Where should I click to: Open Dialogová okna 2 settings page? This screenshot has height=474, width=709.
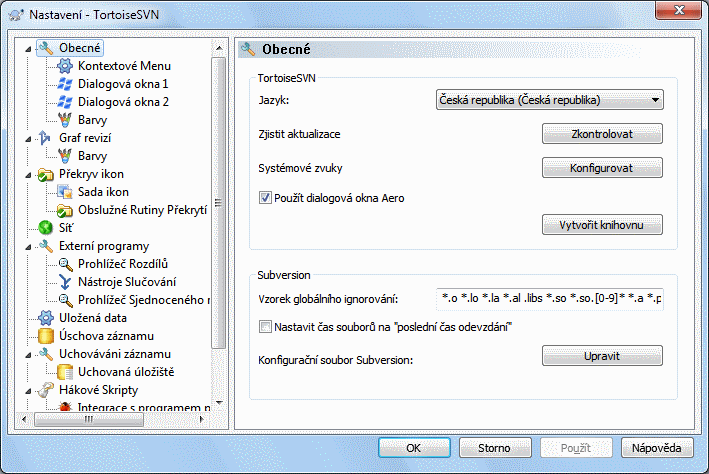[123, 102]
